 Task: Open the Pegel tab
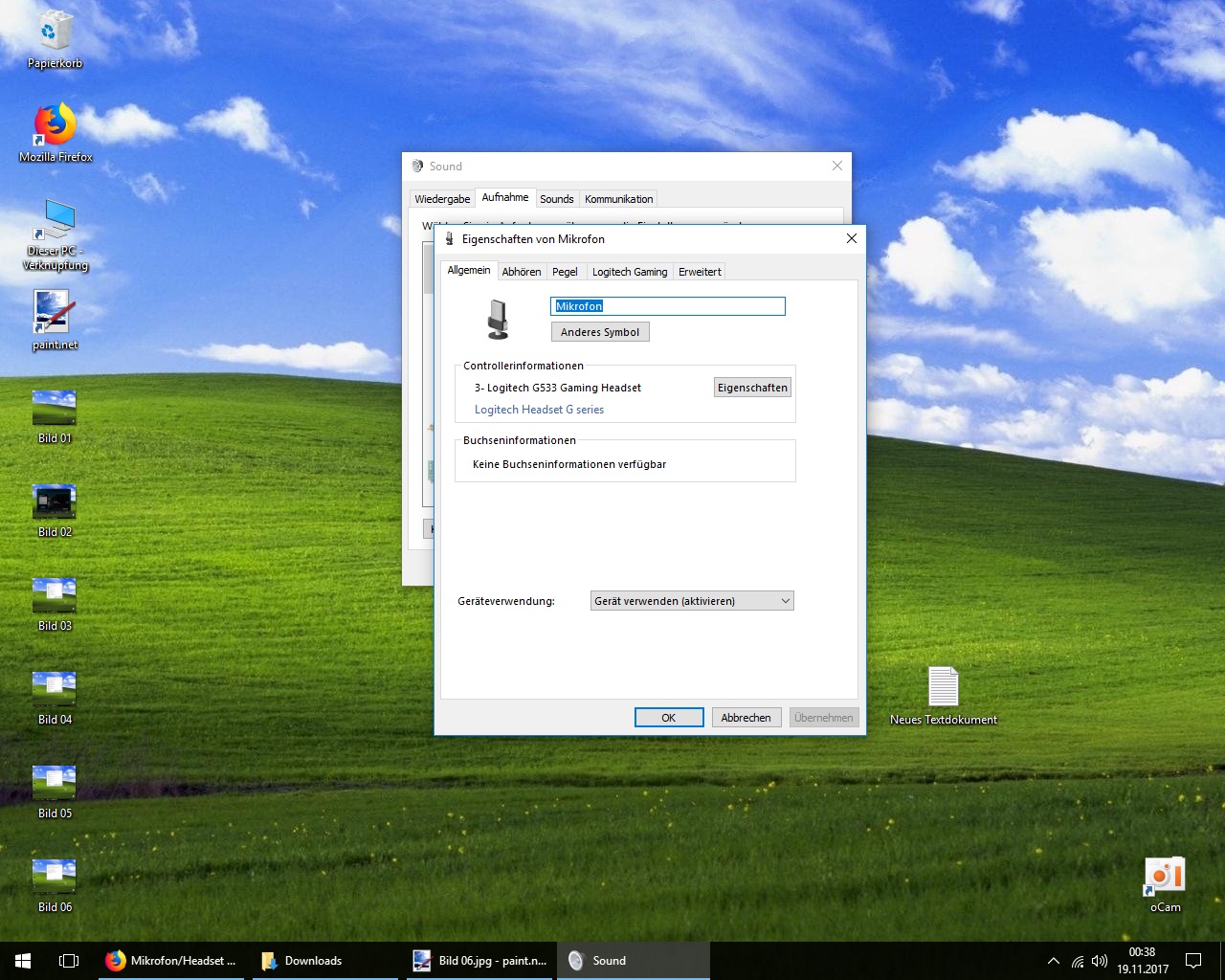click(565, 272)
